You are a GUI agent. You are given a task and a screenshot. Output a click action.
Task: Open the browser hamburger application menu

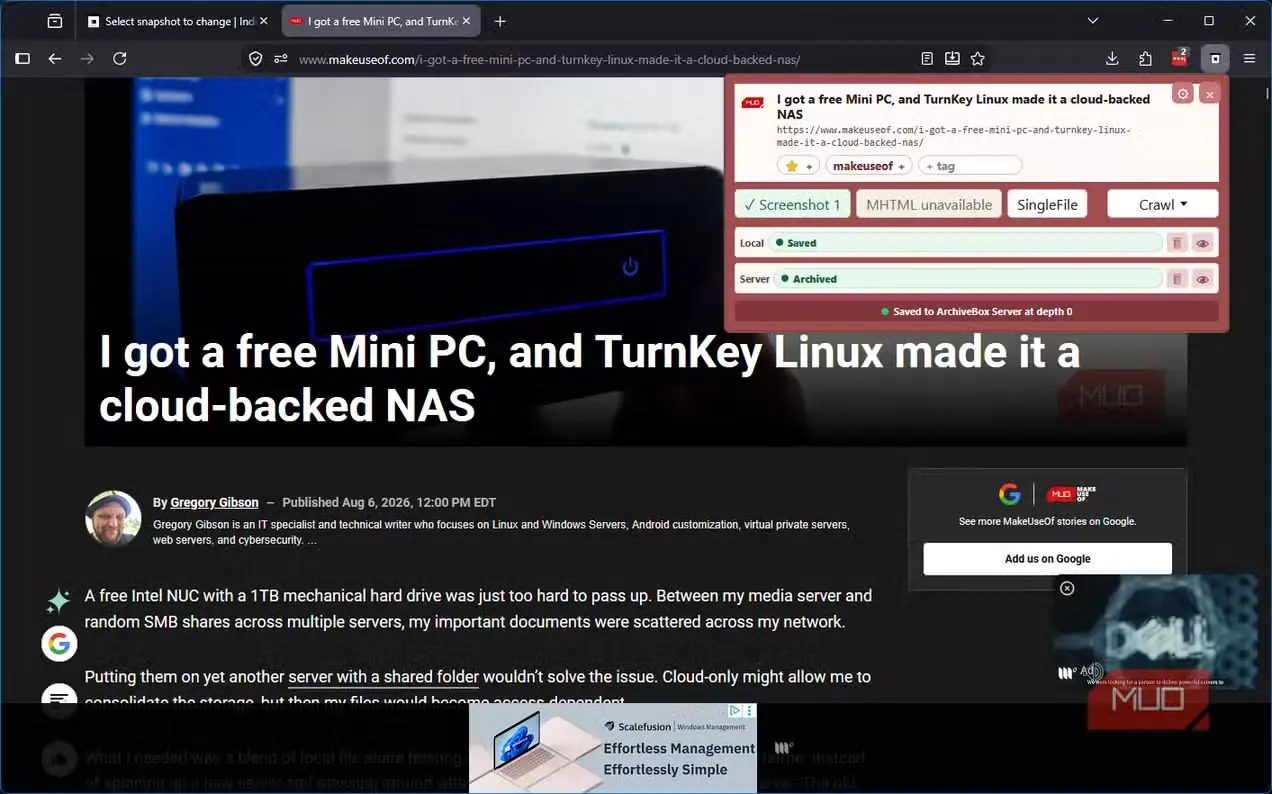(1249, 59)
